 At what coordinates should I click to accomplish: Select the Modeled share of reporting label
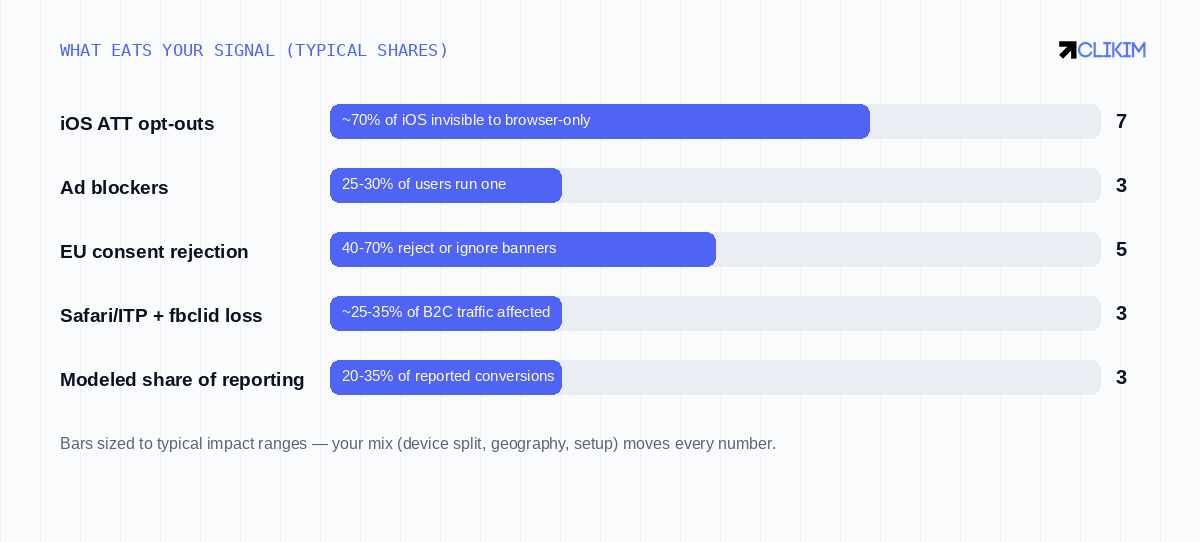coord(182,380)
